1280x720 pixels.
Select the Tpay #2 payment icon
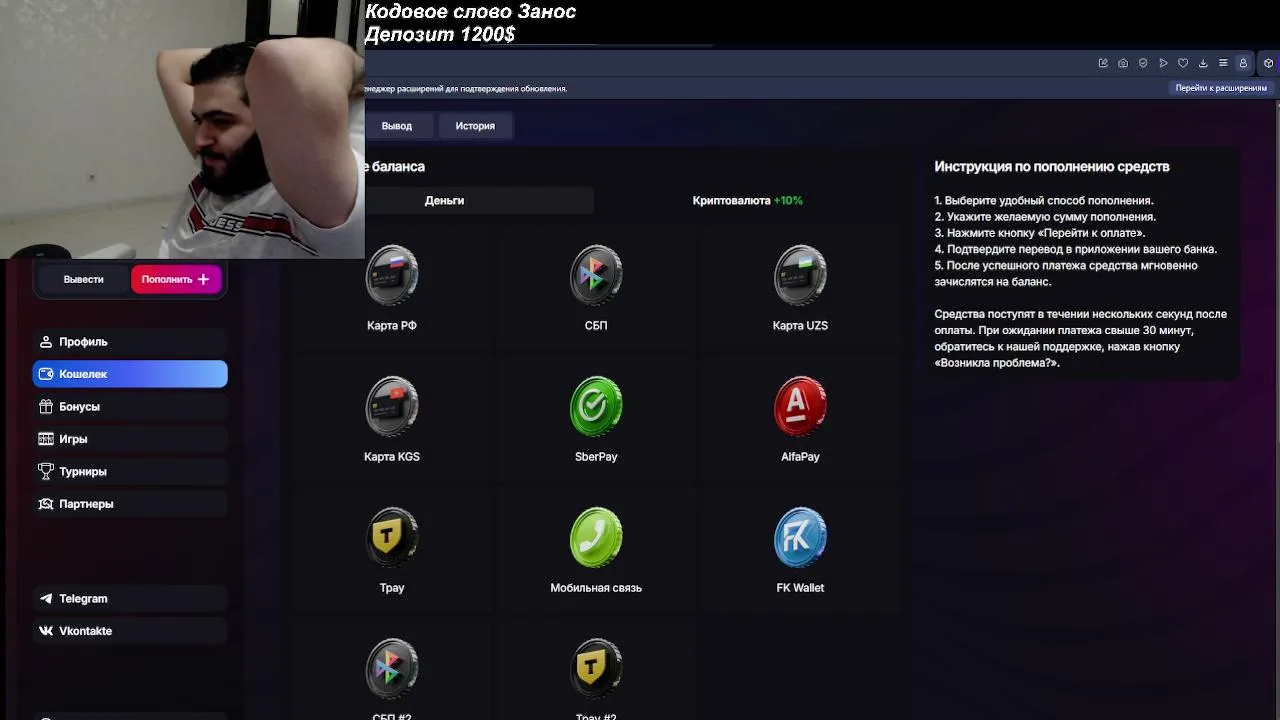(596, 668)
